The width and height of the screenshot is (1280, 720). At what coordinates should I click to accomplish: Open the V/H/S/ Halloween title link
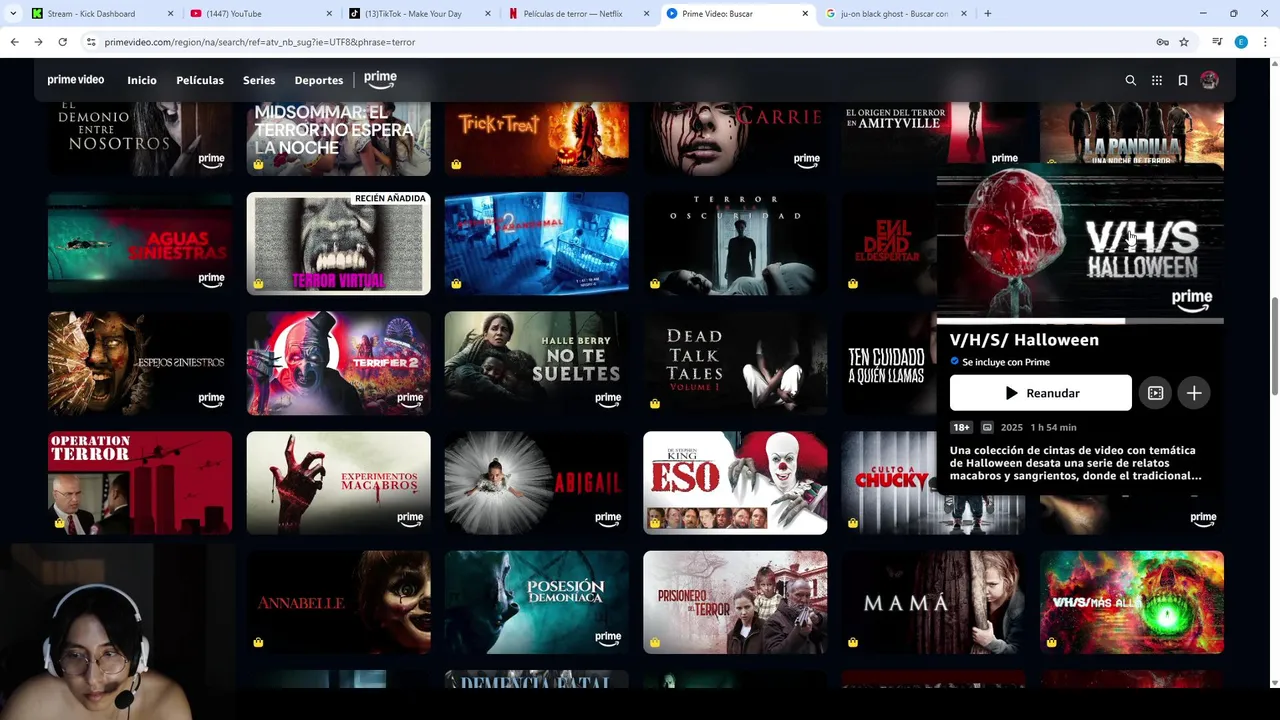pyautogui.click(x=1024, y=340)
